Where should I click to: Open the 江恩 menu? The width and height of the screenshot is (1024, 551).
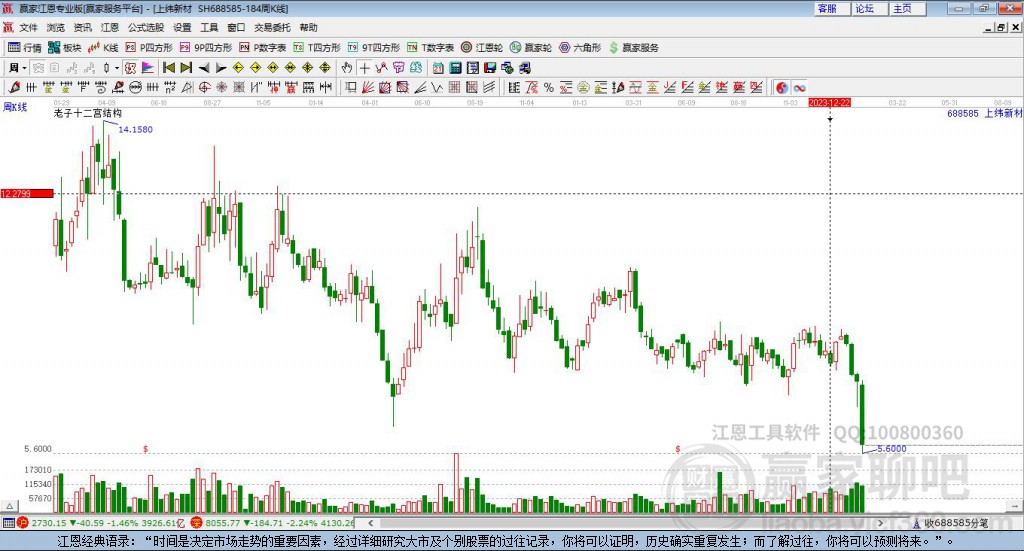pyautogui.click(x=110, y=27)
